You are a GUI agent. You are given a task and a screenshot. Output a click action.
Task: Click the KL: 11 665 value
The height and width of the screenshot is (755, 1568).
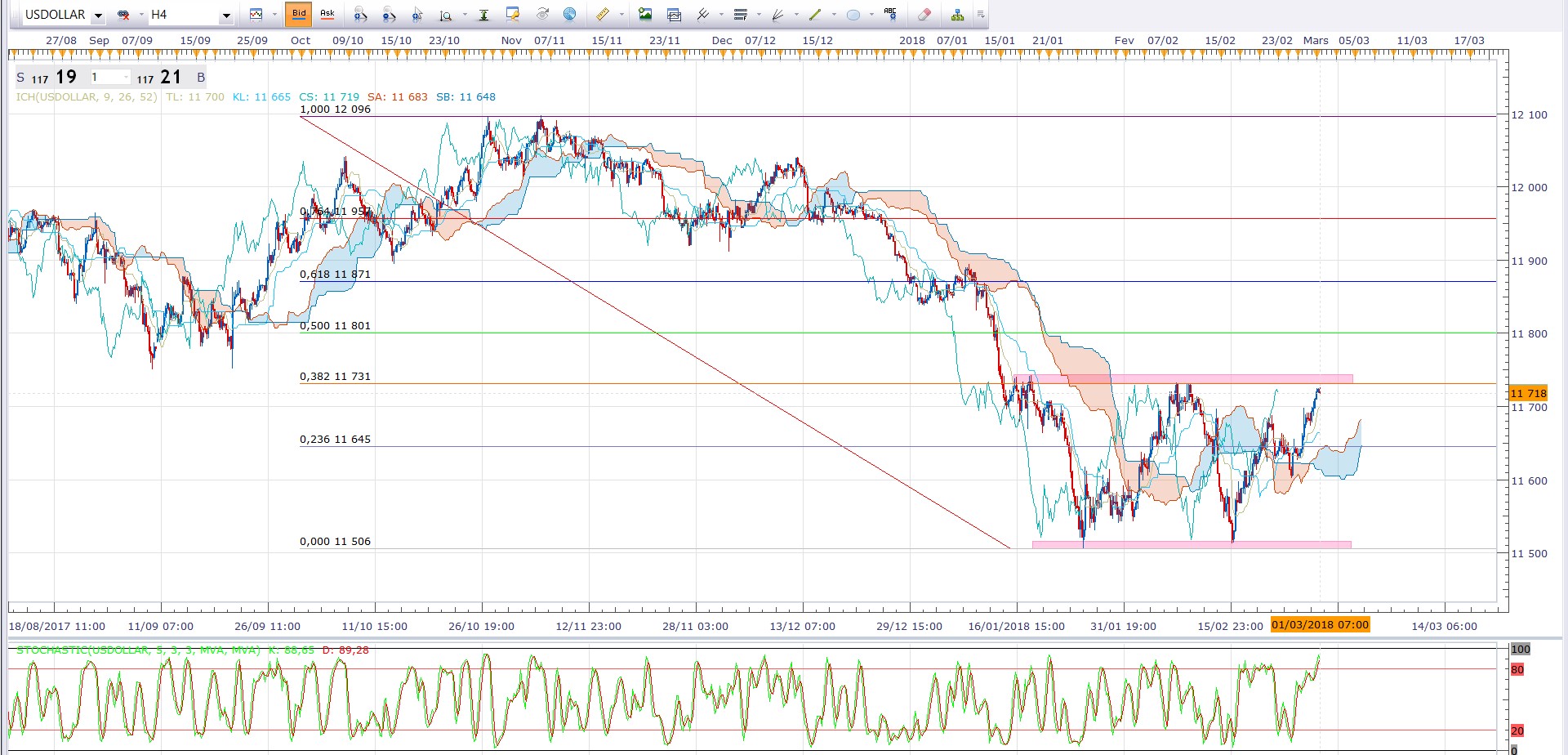(x=261, y=96)
